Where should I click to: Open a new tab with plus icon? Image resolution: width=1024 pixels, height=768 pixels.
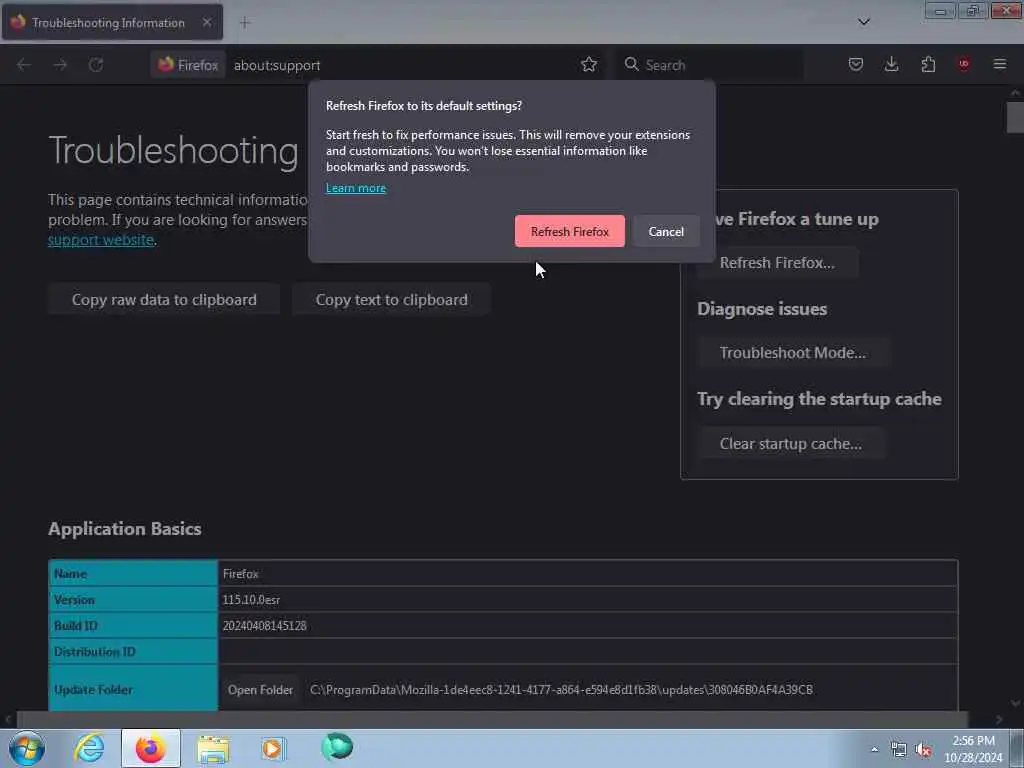coord(245,23)
